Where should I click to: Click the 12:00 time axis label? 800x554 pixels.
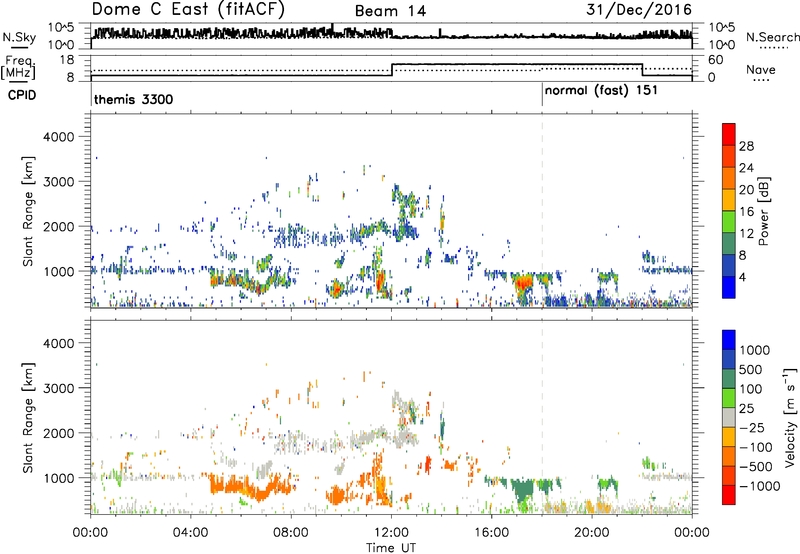[x=391, y=533]
